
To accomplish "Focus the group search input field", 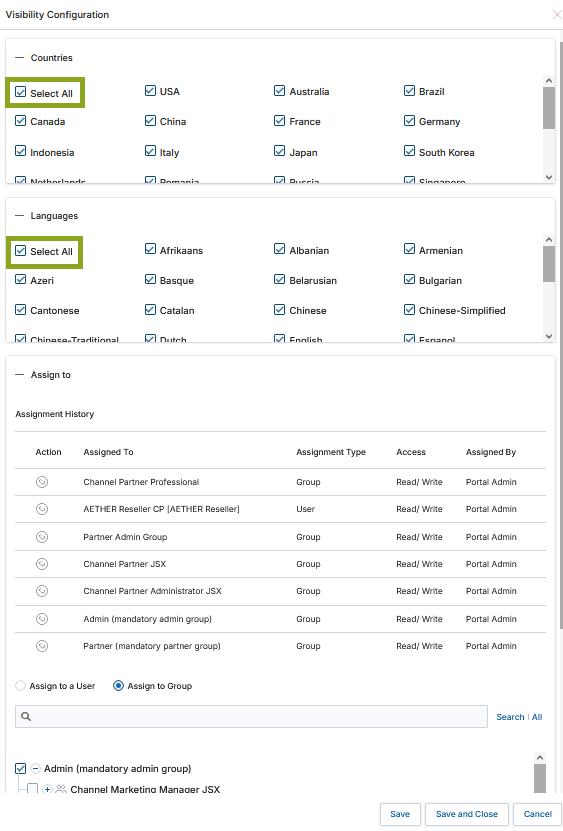I will [x=251, y=717].
